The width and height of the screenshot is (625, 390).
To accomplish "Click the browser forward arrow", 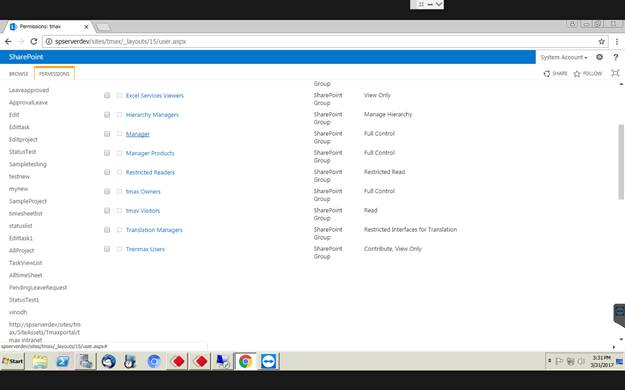I will 21,41.
